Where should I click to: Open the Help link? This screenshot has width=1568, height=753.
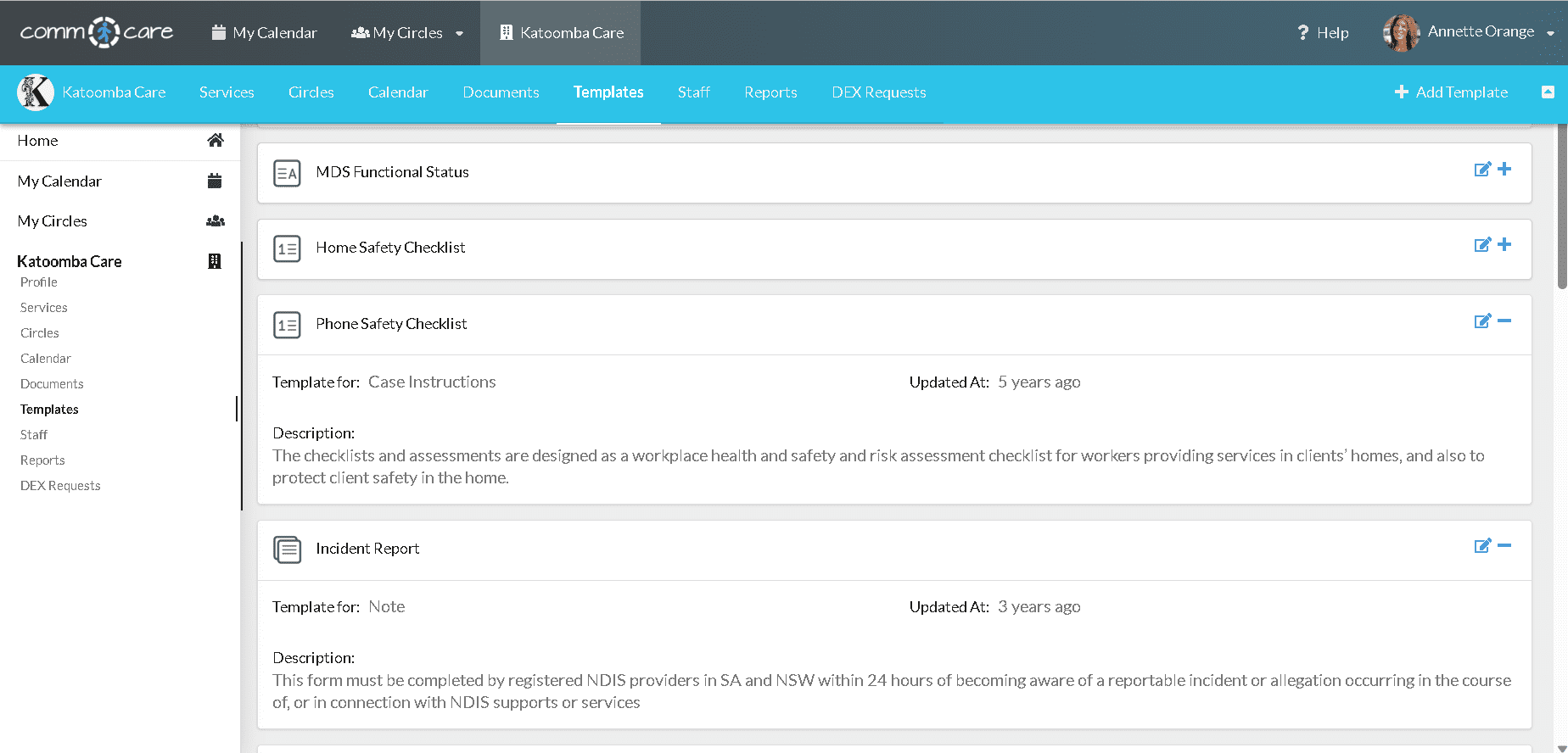1323,33
